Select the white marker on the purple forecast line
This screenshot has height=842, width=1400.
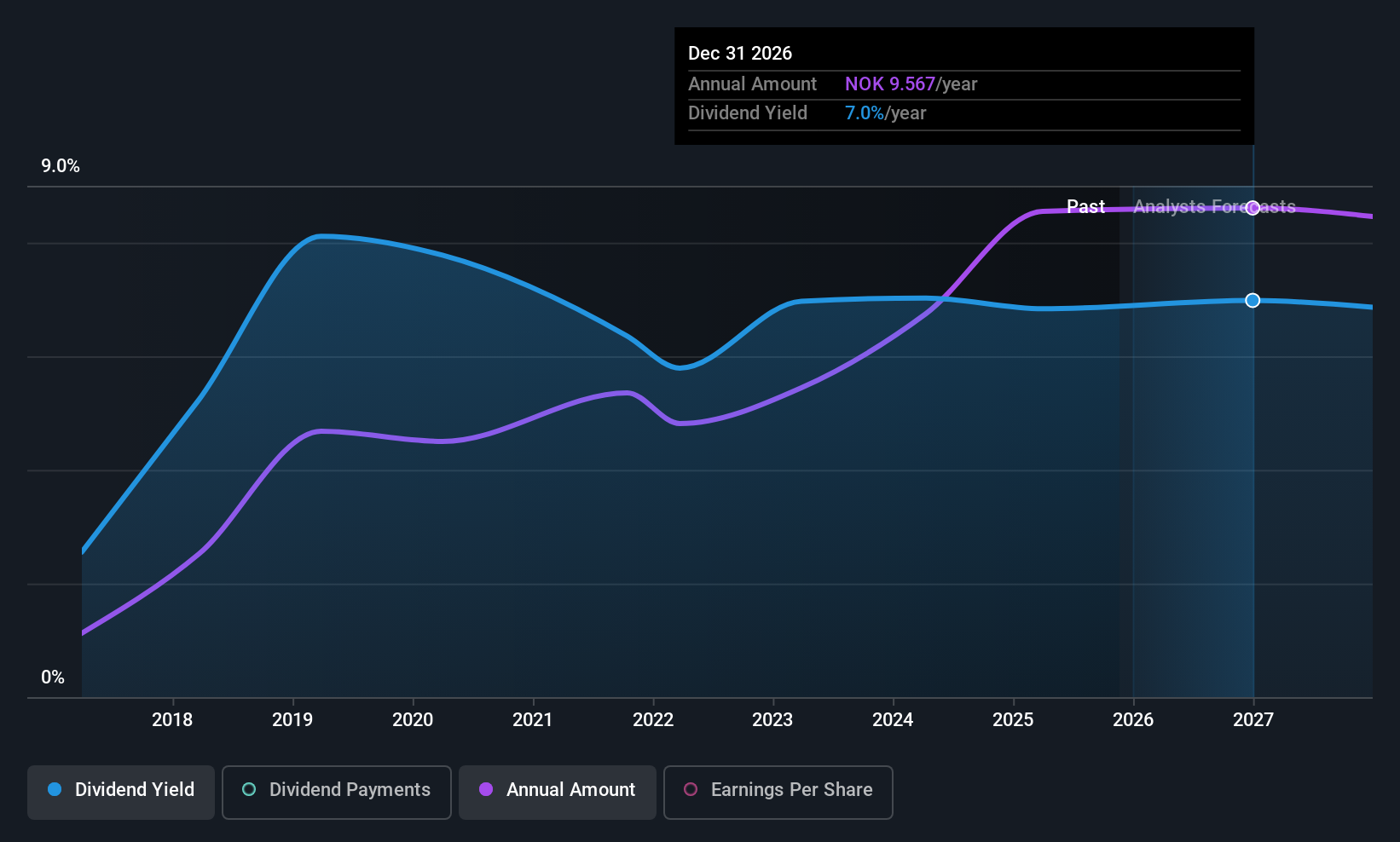(x=1252, y=207)
